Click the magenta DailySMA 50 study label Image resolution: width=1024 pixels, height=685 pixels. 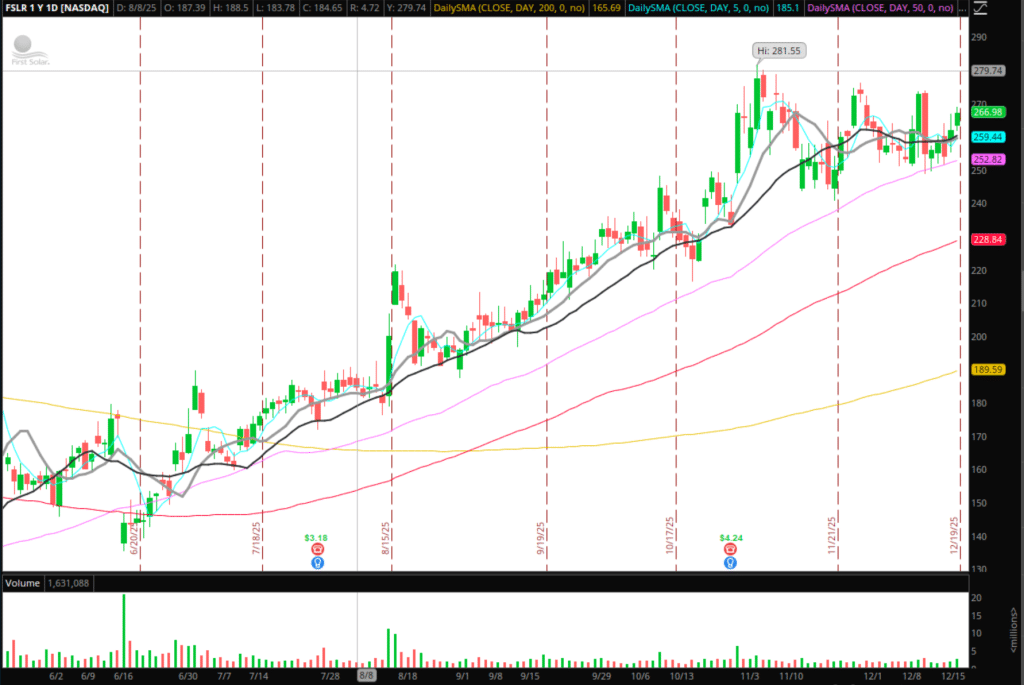point(880,8)
